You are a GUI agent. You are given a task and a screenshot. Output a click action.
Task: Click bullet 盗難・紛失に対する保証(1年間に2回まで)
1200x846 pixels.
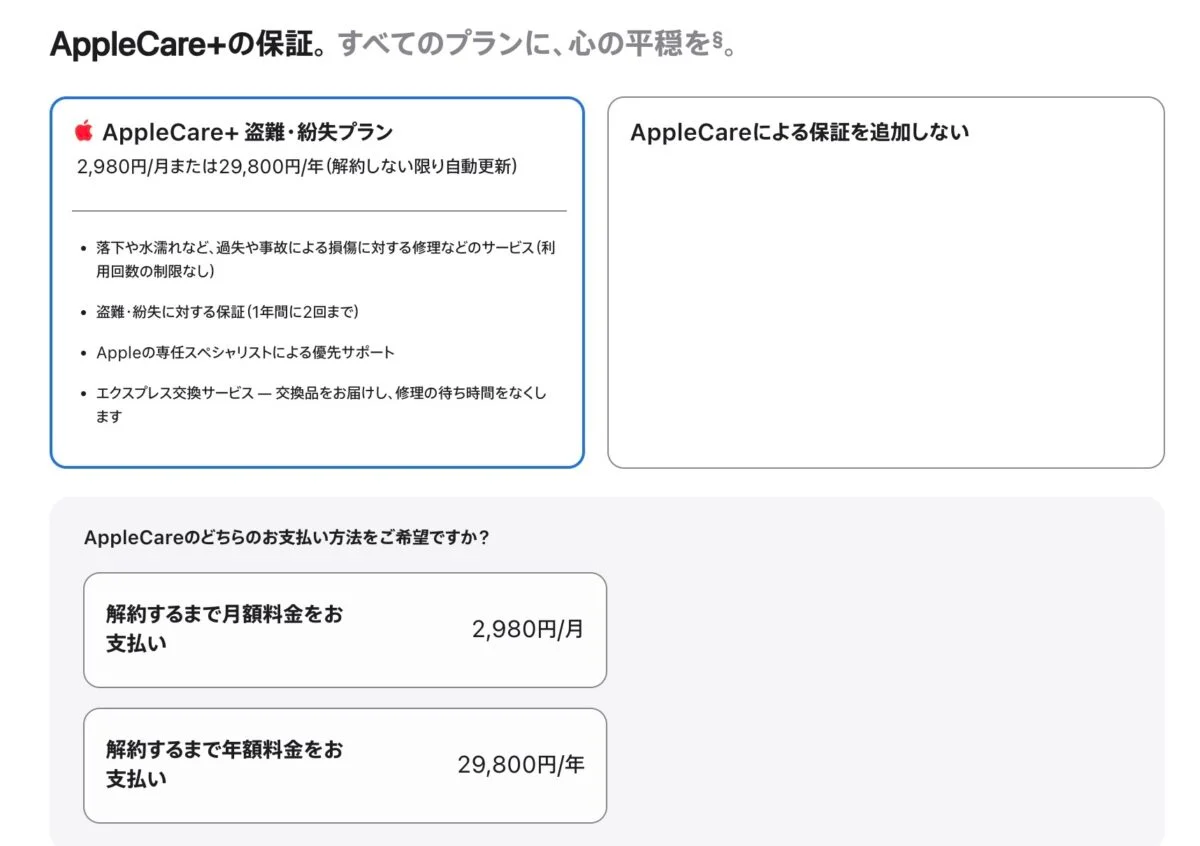coord(227,312)
